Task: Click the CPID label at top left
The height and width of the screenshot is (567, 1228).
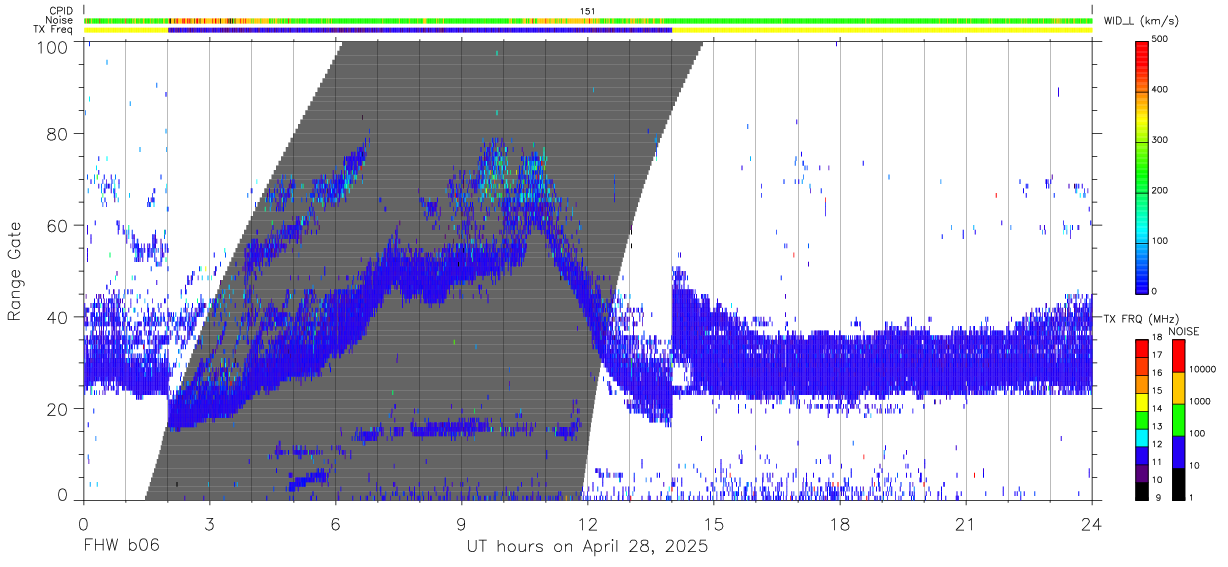Action: (61, 11)
